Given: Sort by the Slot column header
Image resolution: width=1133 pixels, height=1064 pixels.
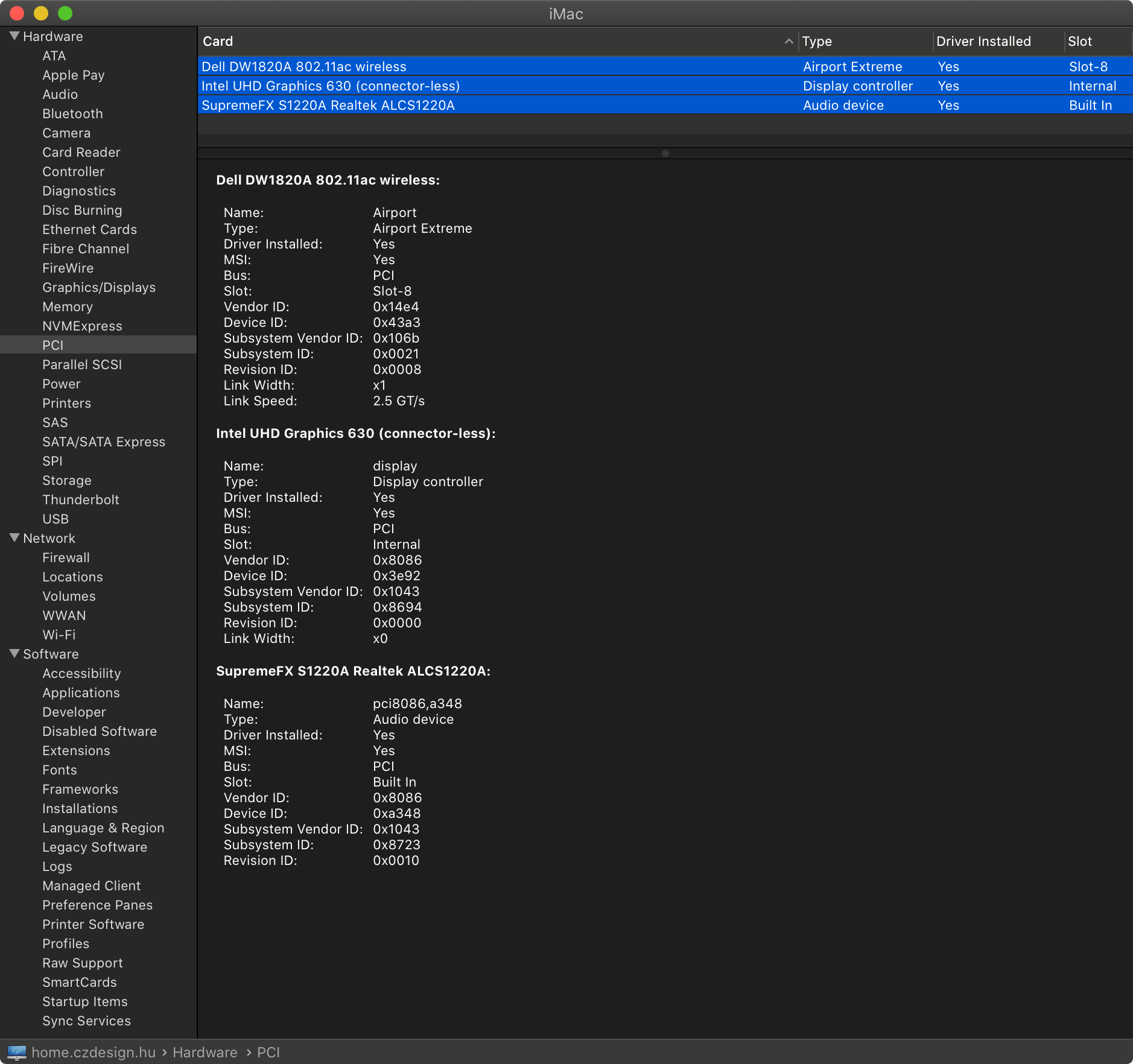Looking at the screenshot, I should (x=1097, y=41).
